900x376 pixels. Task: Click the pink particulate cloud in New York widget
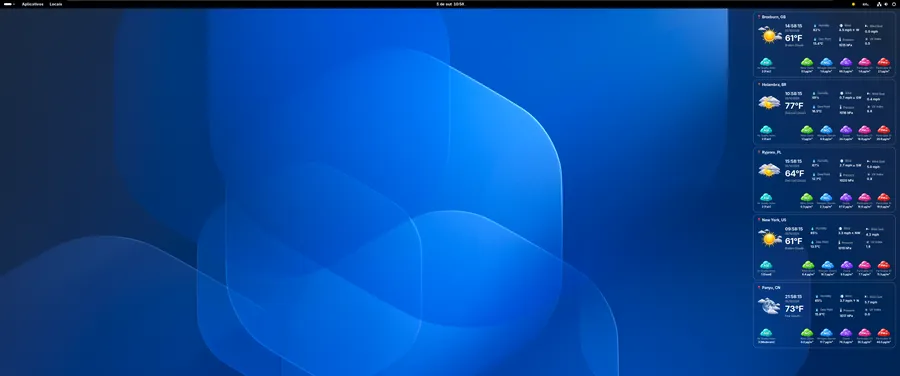click(865, 265)
